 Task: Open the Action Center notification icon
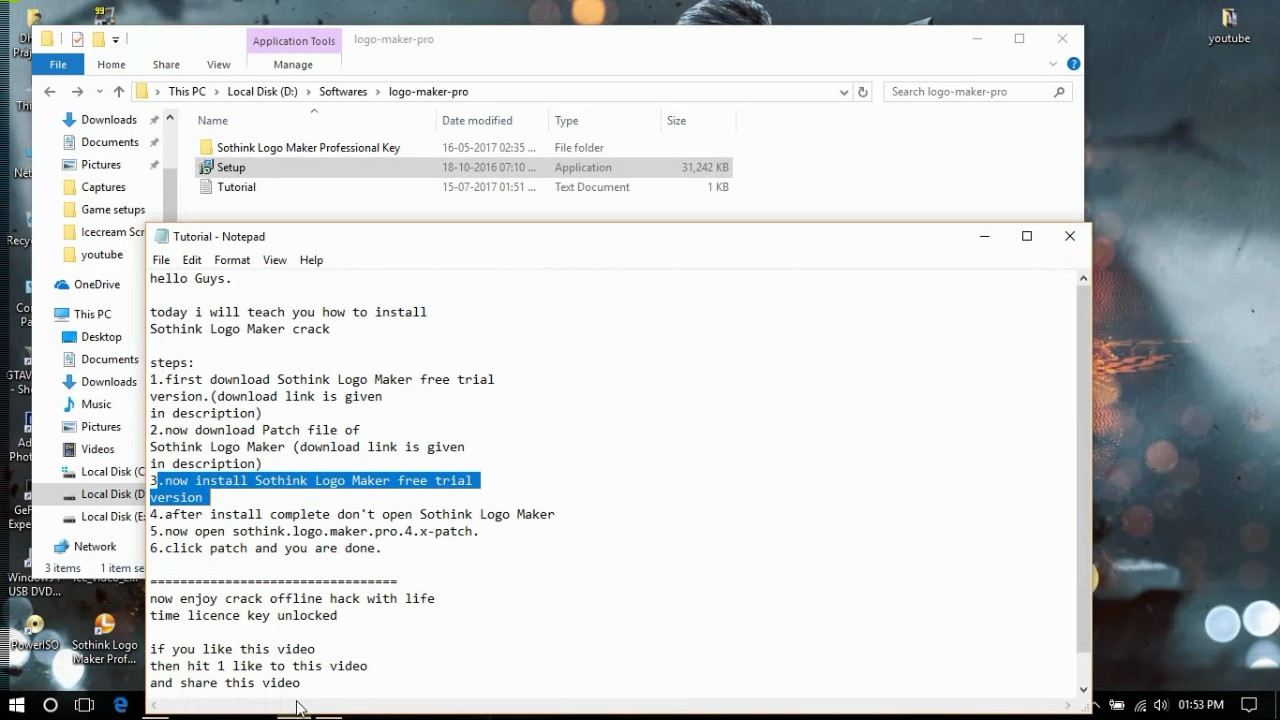click(1249, 705)
